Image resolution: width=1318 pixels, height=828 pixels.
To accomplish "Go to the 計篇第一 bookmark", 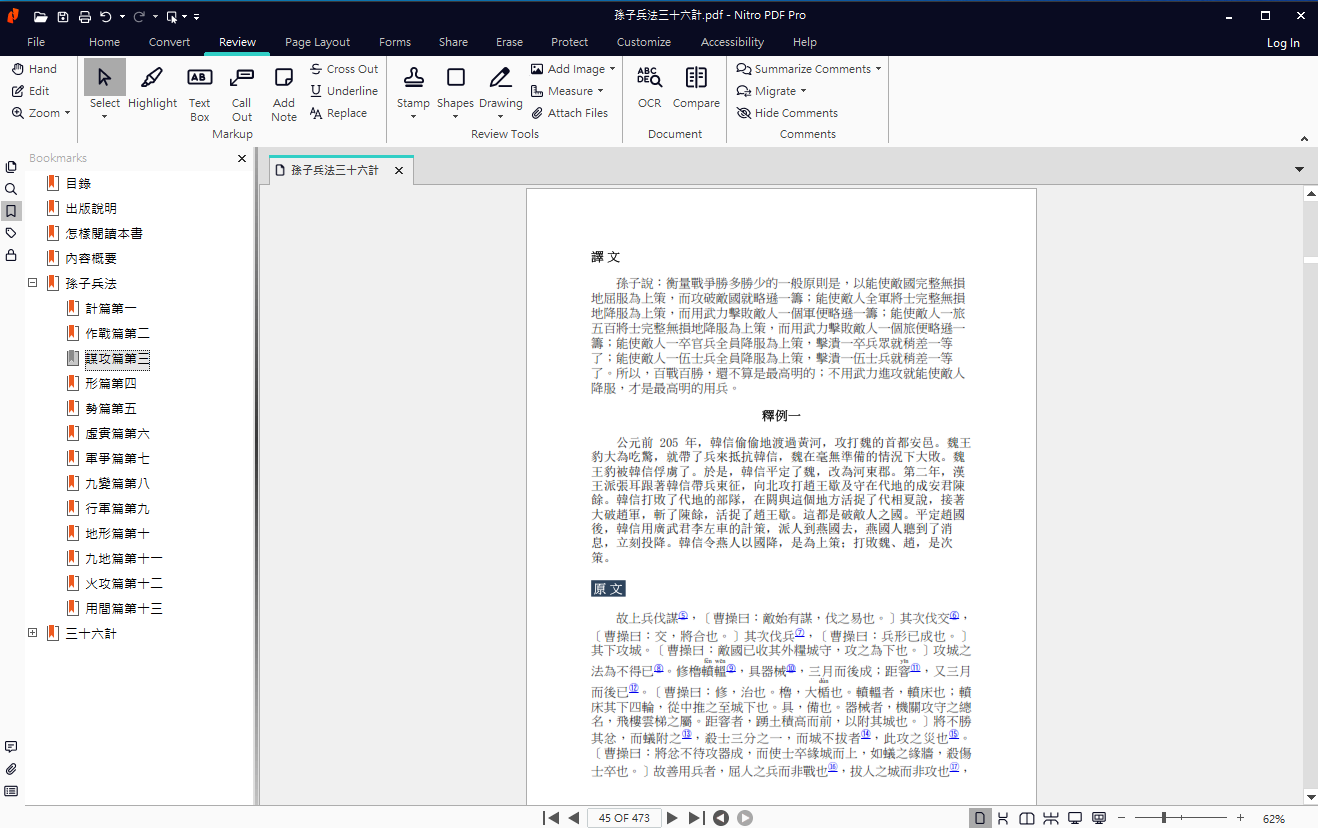I will [111, 308].
